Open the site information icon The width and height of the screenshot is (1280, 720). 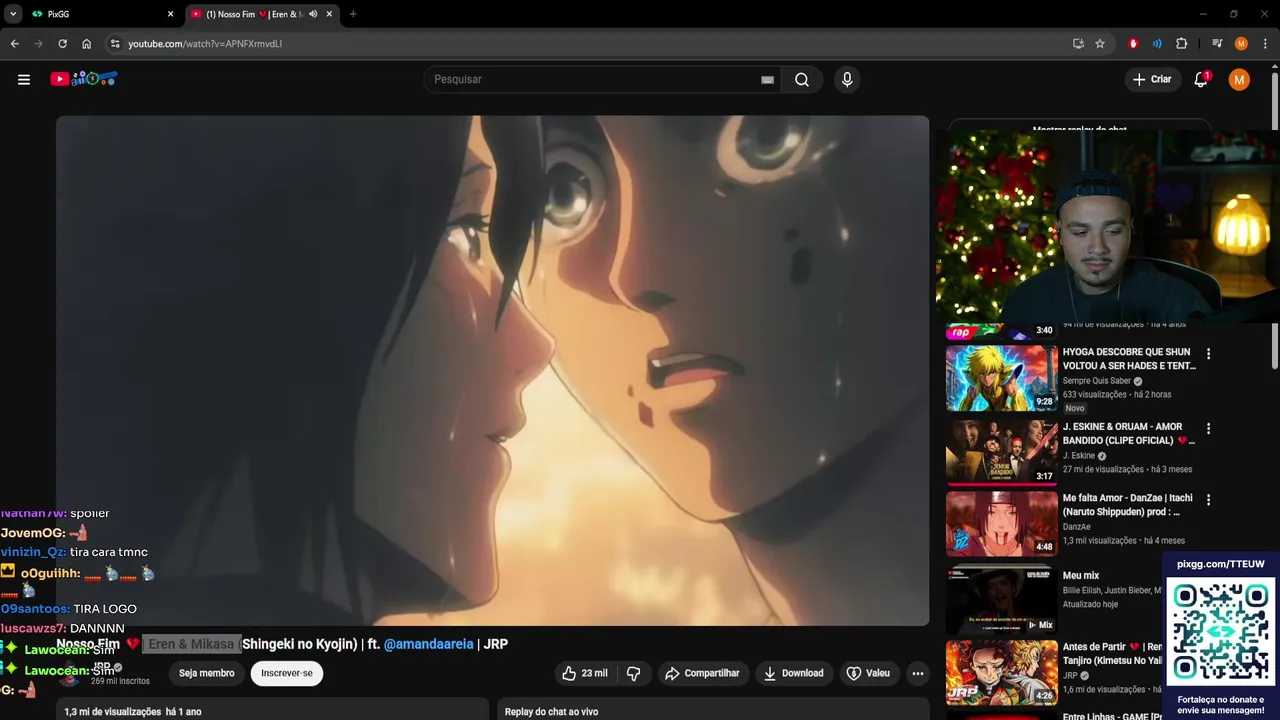pyautogui.click(x=115, y=44)
